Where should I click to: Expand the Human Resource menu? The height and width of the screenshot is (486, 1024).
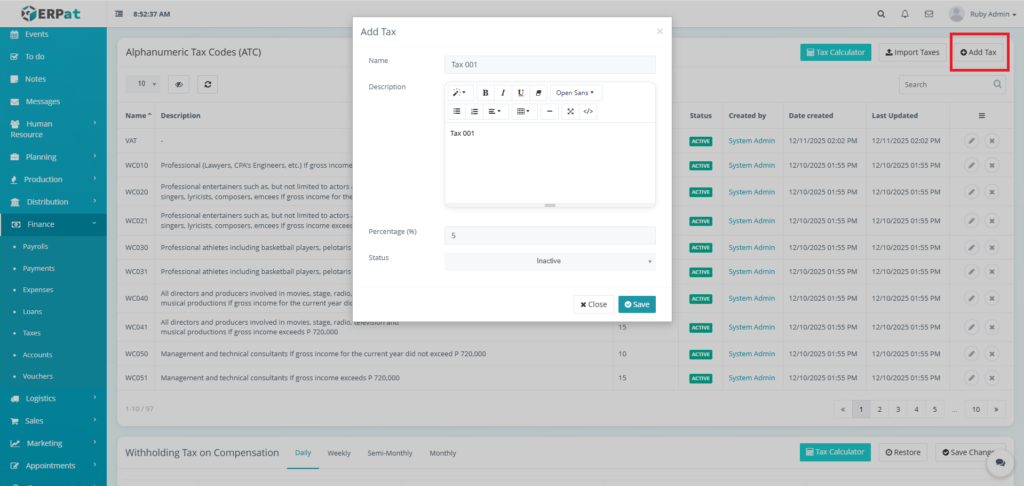(x=53, y=129)
